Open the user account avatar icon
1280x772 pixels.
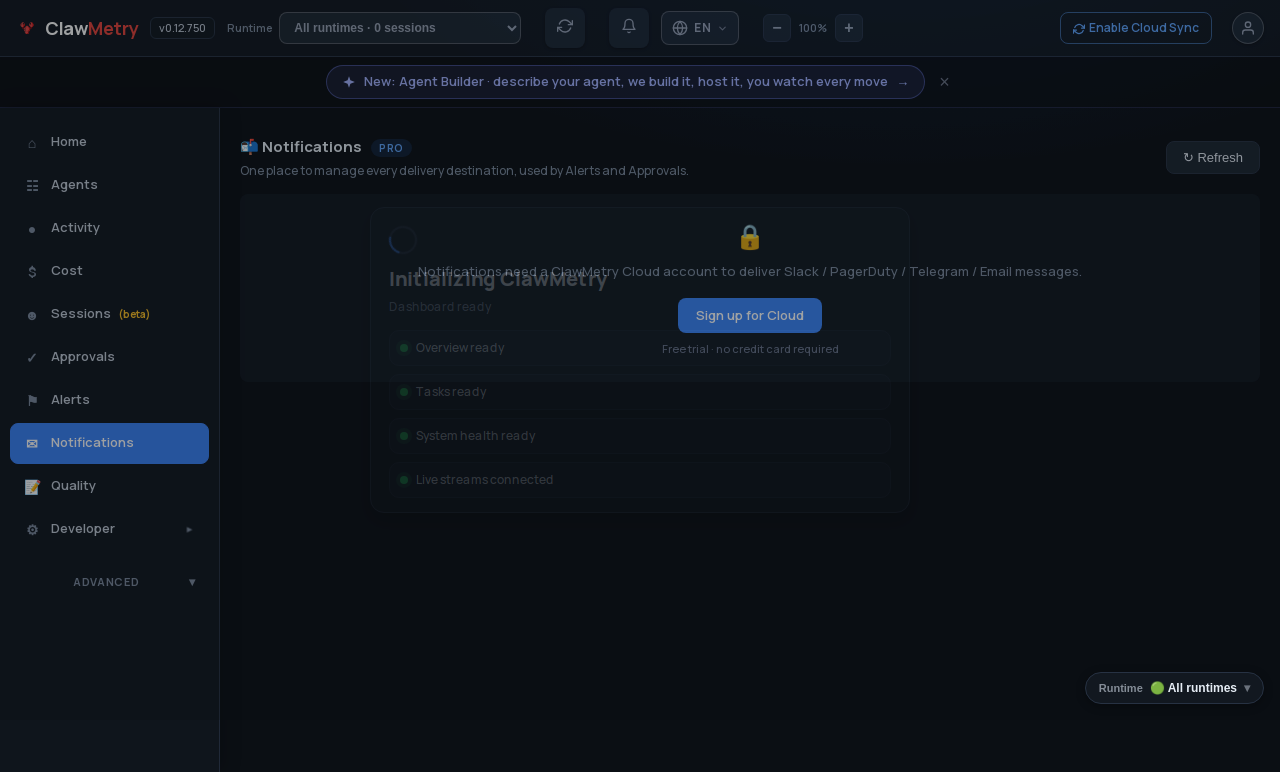1248,28
